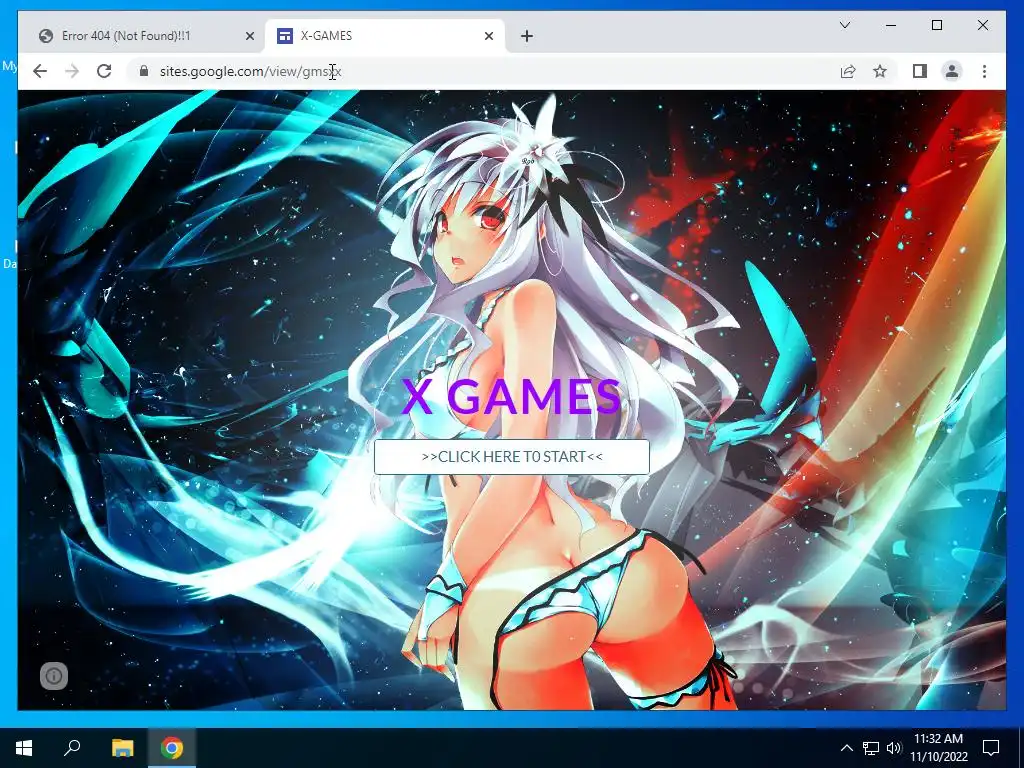Click the X GAMES heading text
This screenshot has height=768, width=1024.
[511, 396]
